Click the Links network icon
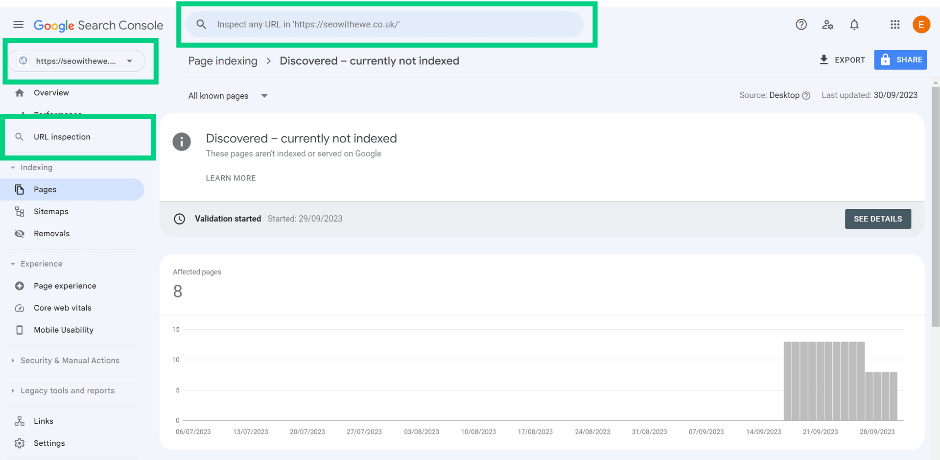Image resolution: width=940 pixels, height=460 pixels. pos(19,421)
